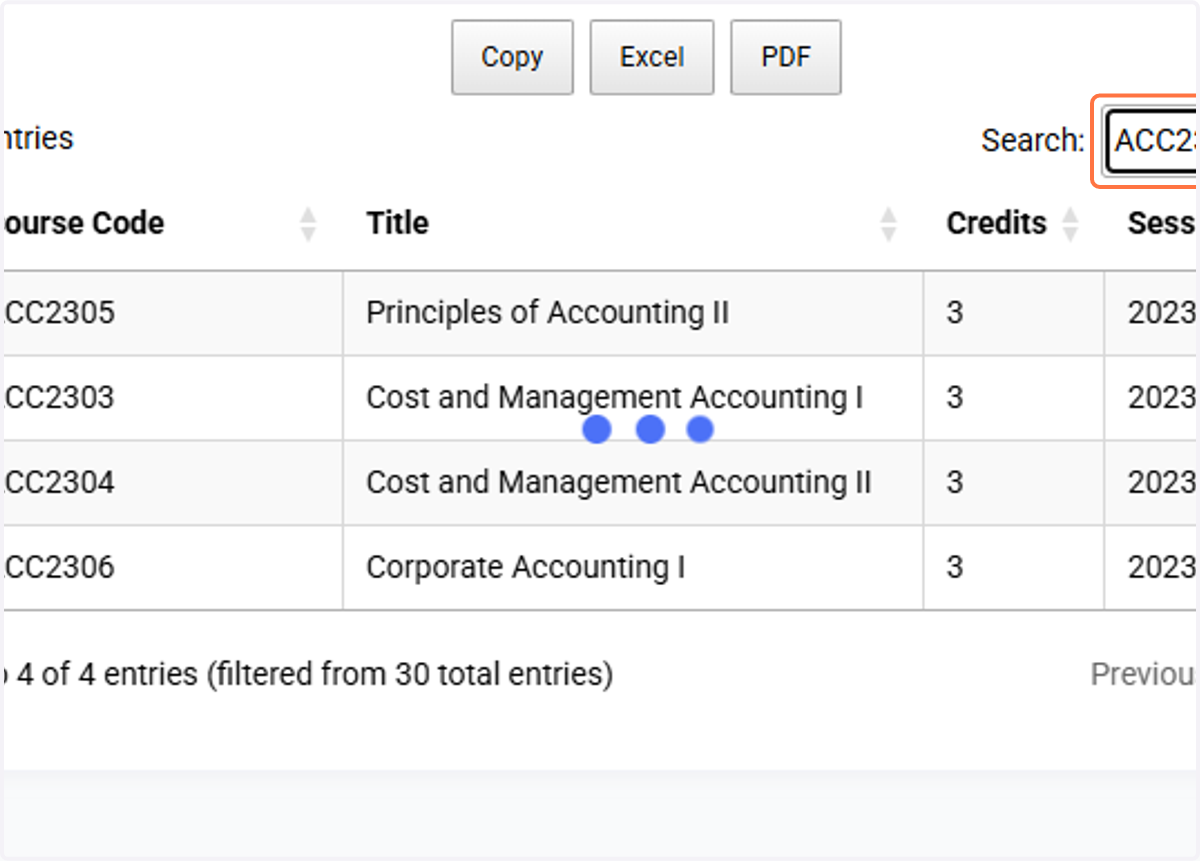Select the Cost and Management Accounting II cell
The image size is (1200, 861).
633,483
